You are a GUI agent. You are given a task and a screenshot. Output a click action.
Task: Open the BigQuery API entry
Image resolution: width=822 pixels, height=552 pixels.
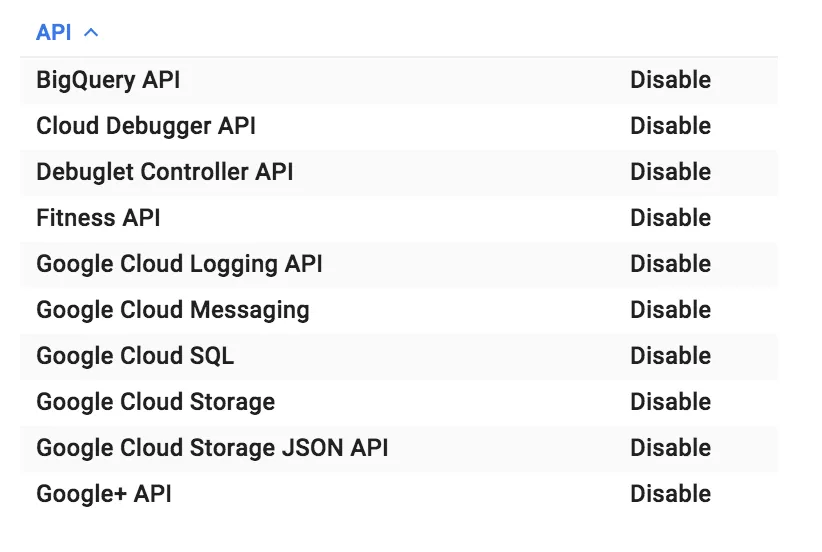(x=108, y=80)
